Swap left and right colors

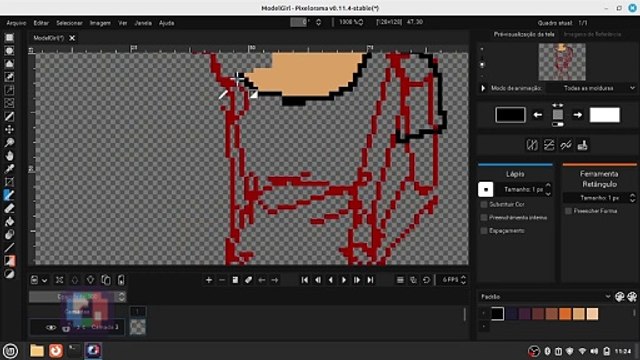coord(558,105)
